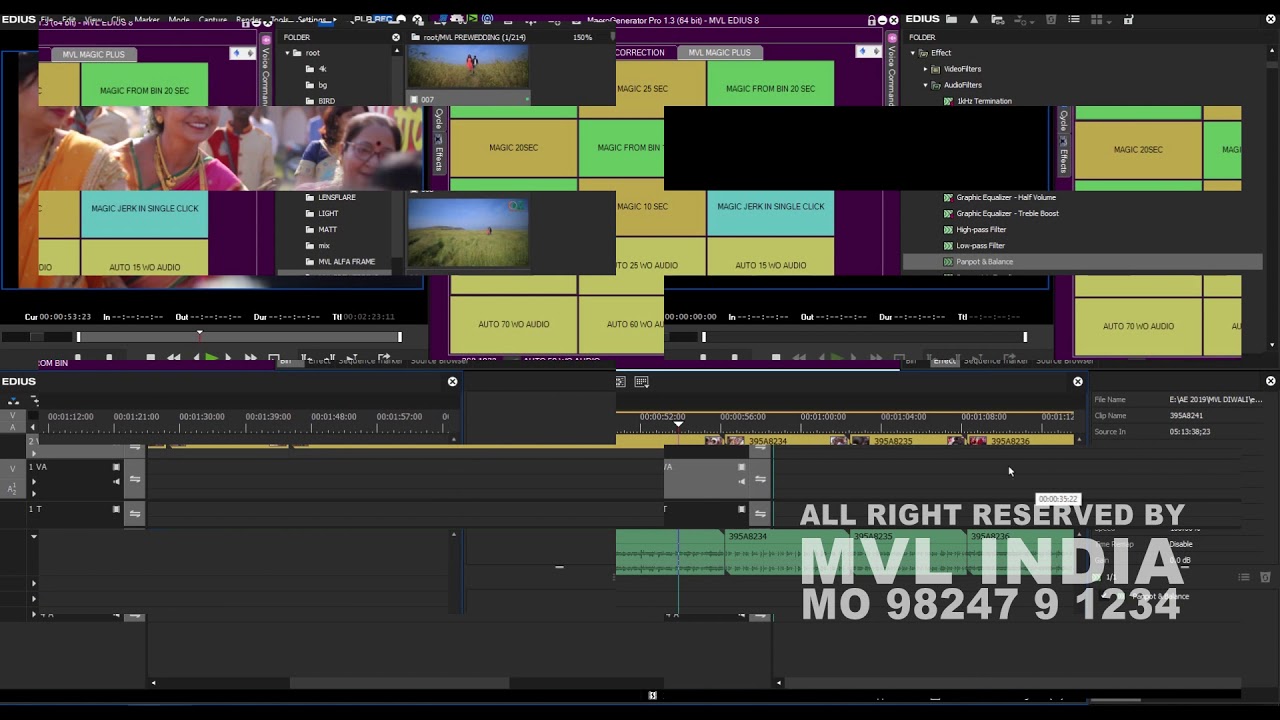Select the MVL ALFA FRAME folder
The image size is (1280, 720).
(x=346, y=262)
